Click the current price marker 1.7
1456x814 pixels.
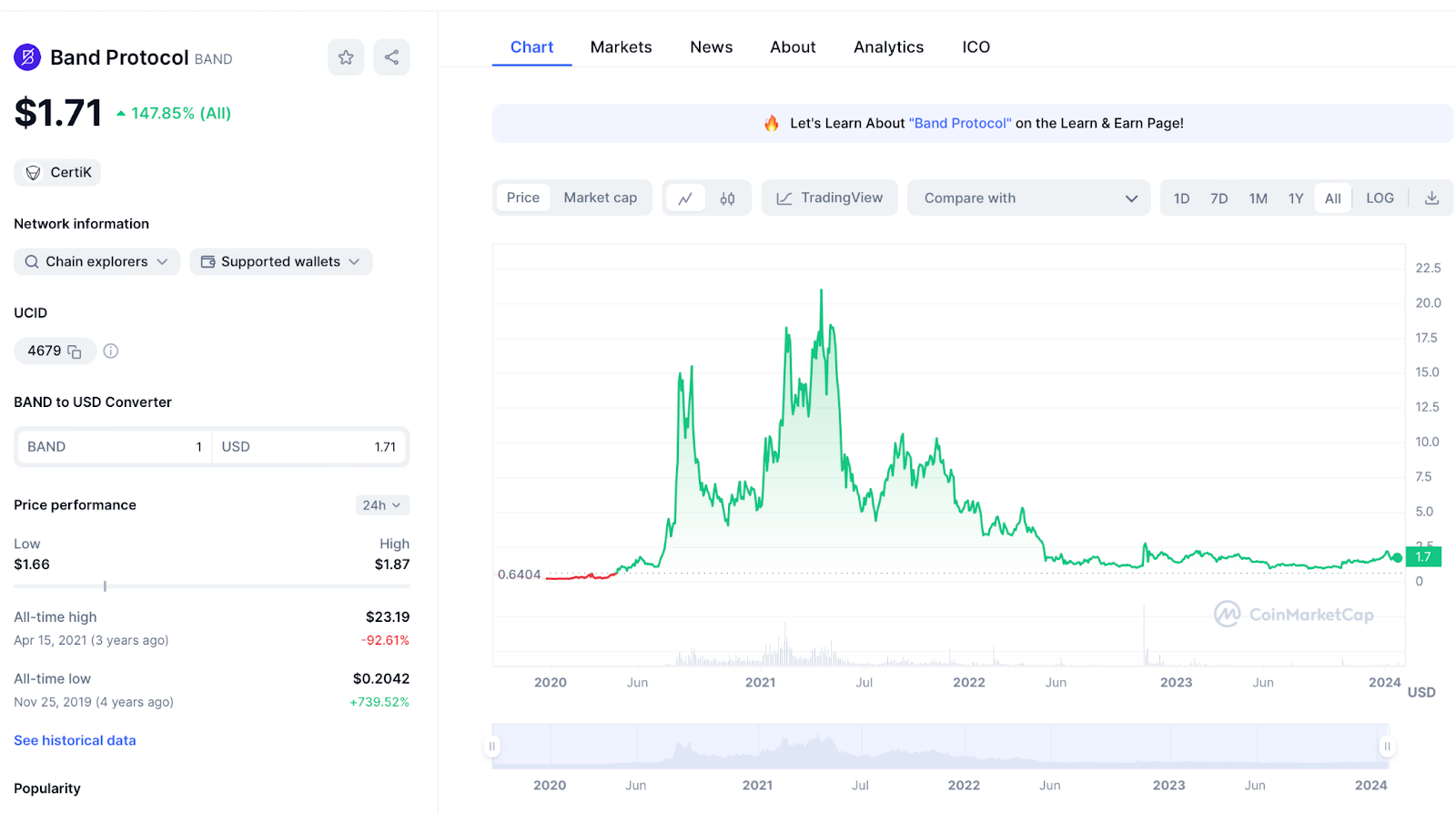tap(1423, 556)
